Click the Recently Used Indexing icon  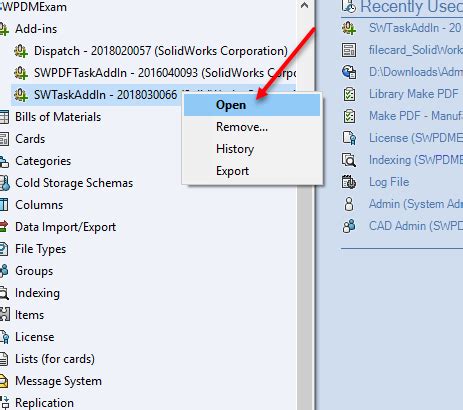(x=349, y=160)
